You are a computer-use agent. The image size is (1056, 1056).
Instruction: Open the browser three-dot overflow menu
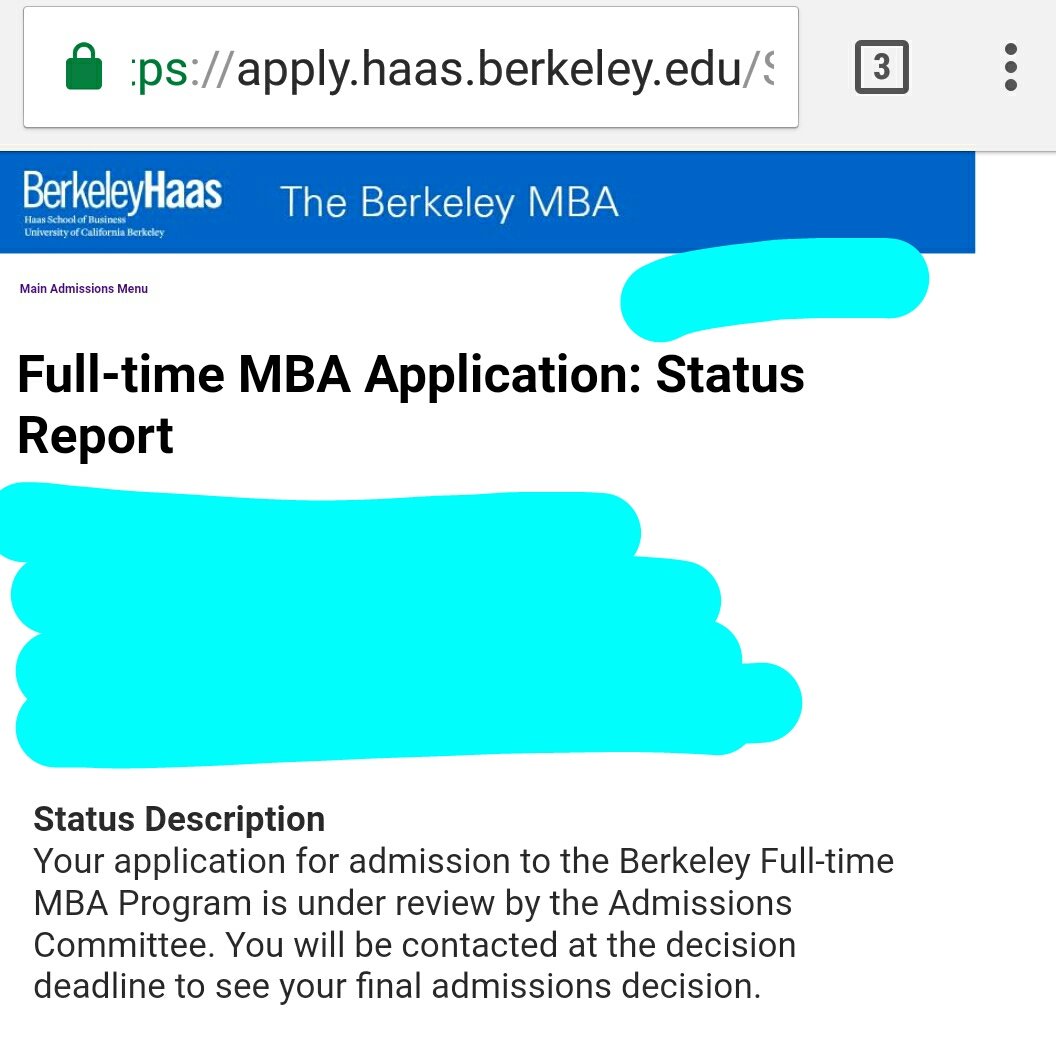(1010, 67)
